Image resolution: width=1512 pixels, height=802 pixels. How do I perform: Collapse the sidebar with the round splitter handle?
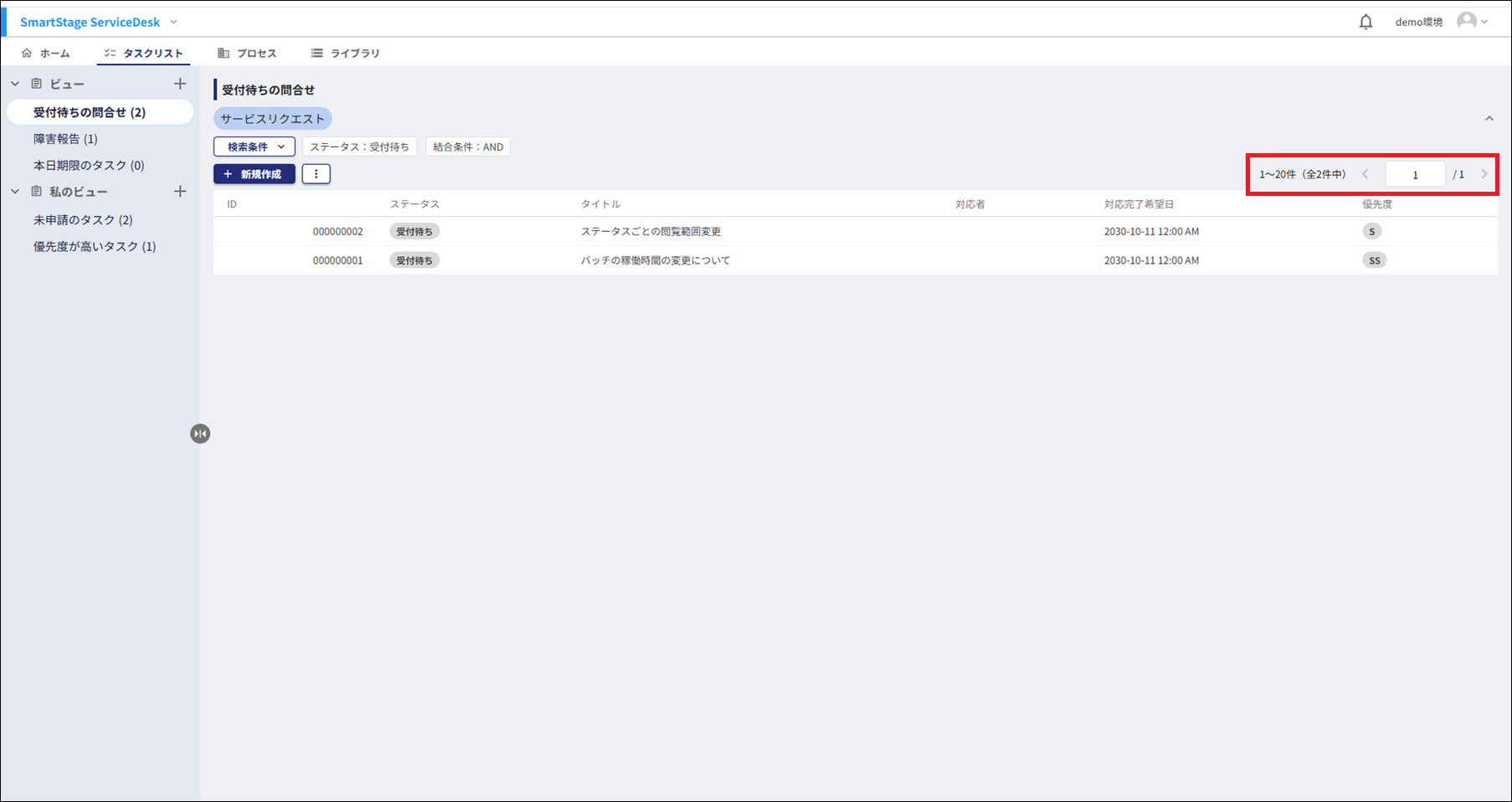tap(200, 434)
